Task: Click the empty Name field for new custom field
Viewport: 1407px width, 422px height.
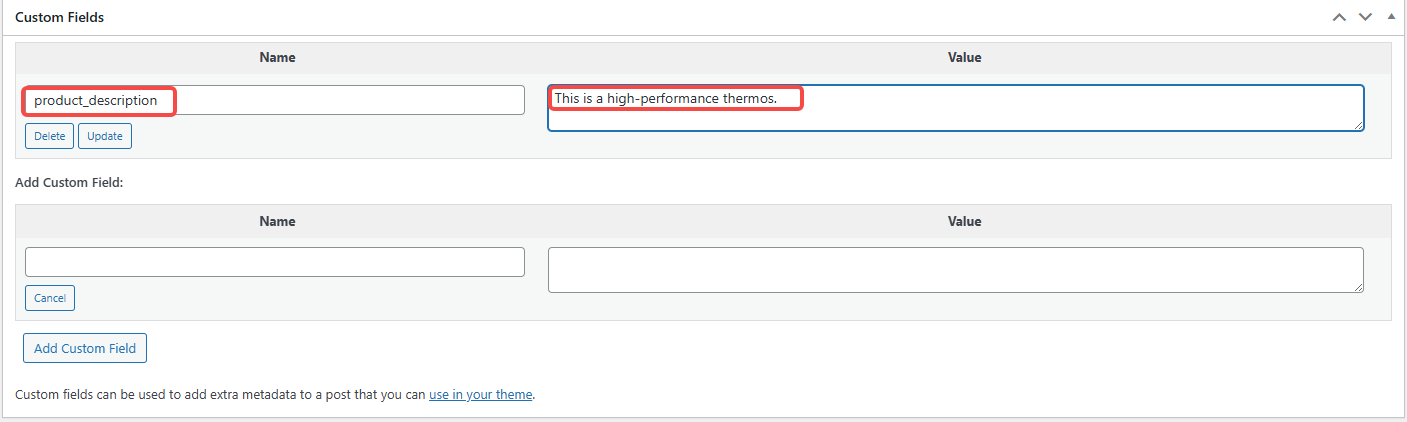Action: [x=274, y=262]
